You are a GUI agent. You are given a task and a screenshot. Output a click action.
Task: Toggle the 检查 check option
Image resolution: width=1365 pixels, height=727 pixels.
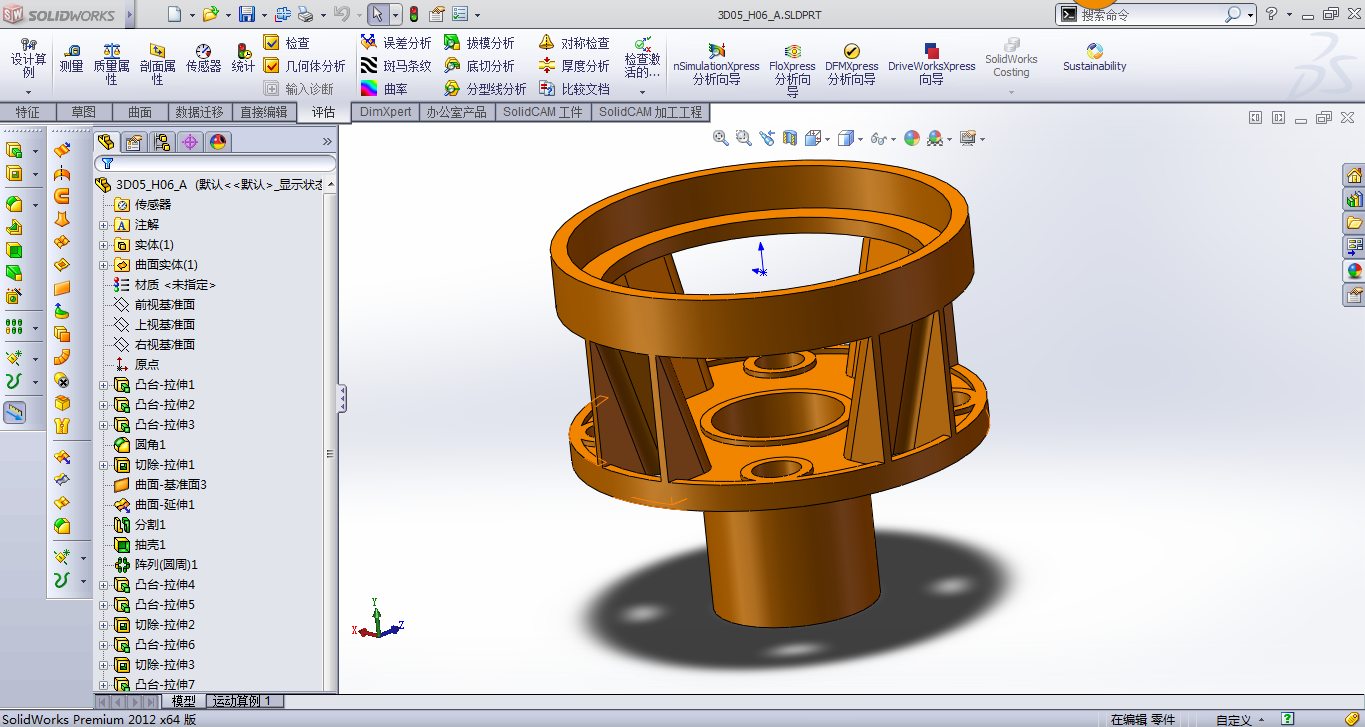coord(287,43)
